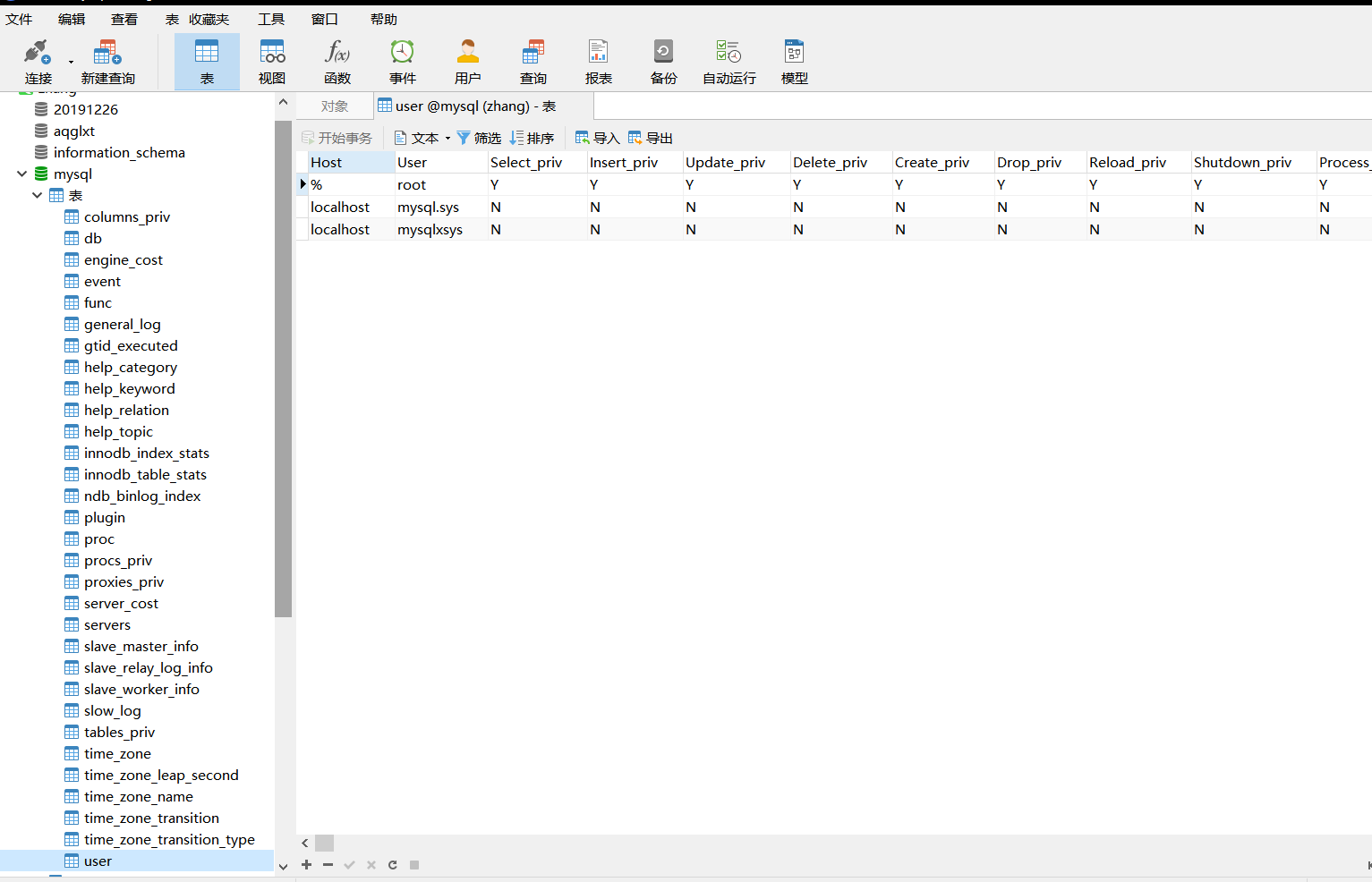Open the Function (函数) toolbar icon

coord(337,61)
